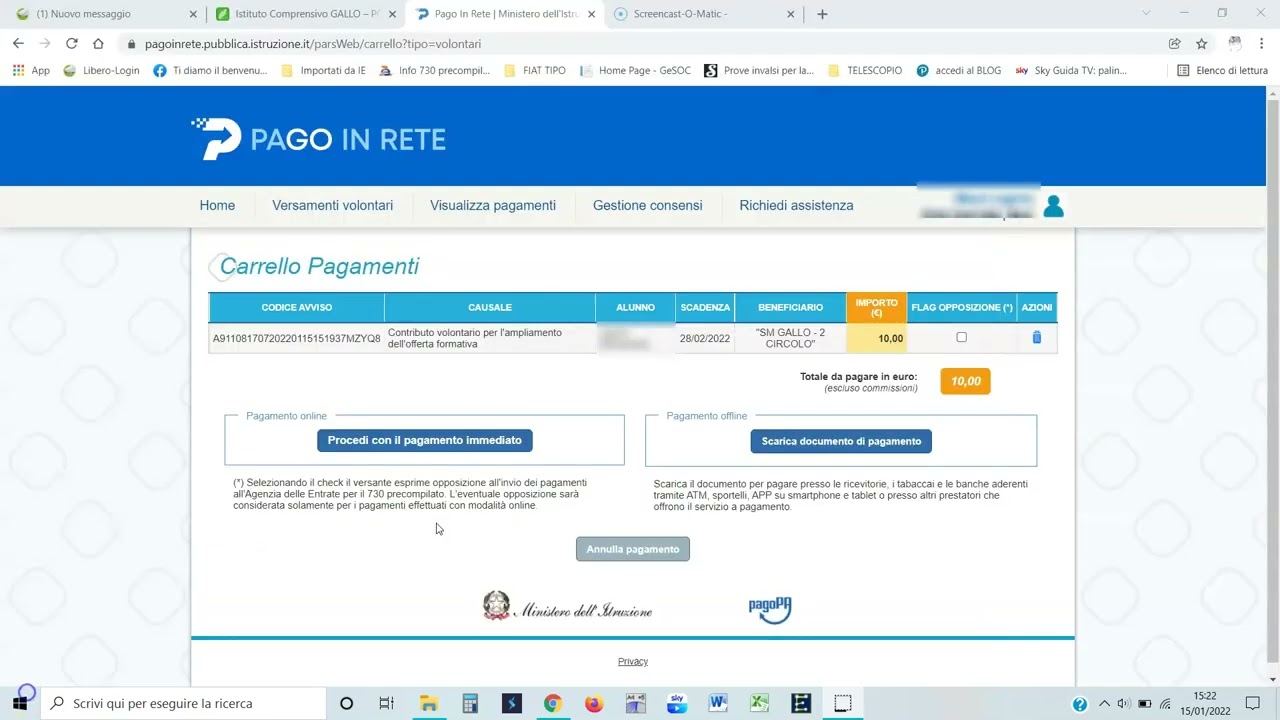Open File Explorer from the taskbar
Screen dimensions: 1280x720
(x=428, y=703)
